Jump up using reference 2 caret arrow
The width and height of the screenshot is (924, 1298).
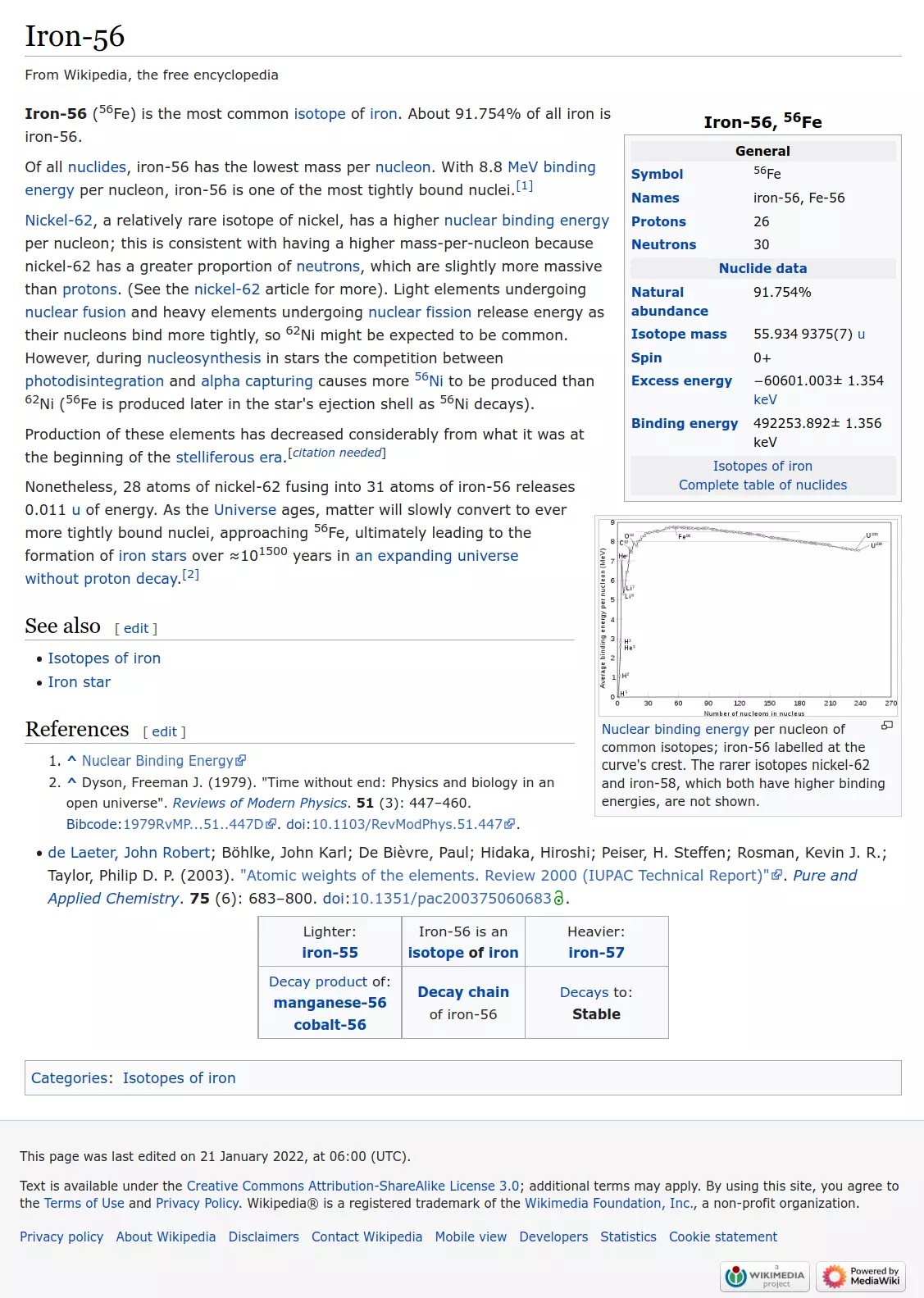click(x=71, y=782)
